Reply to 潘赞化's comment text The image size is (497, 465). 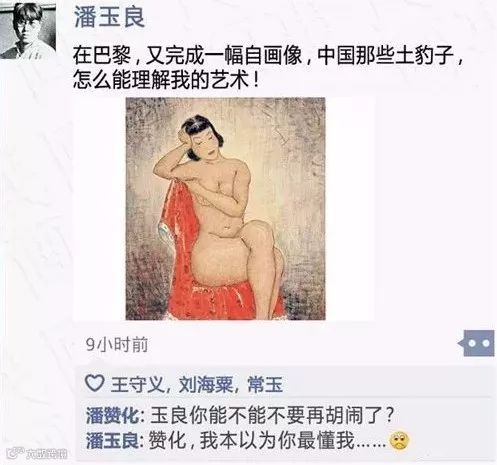point(272,415)
